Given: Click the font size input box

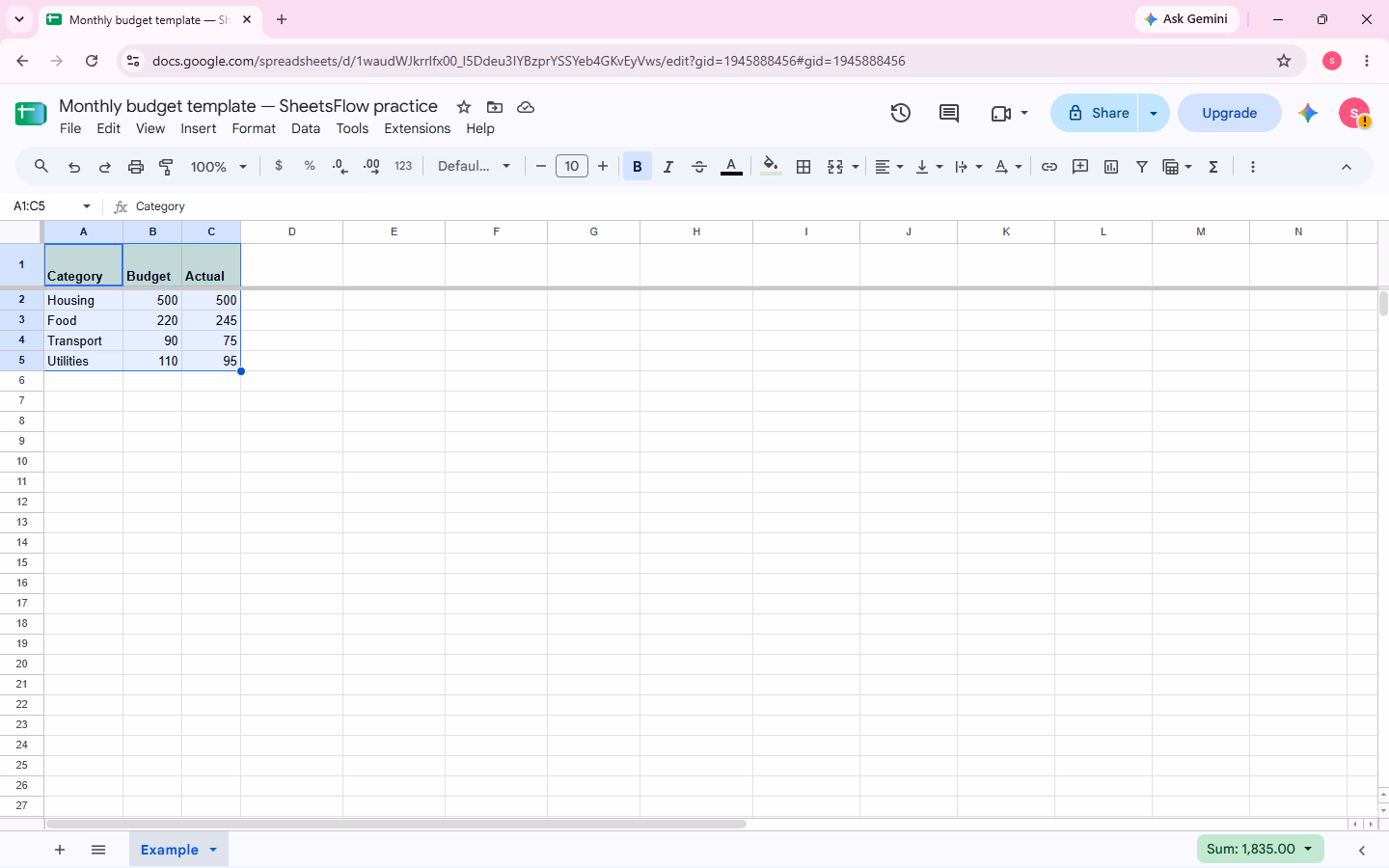Looking at the screenshot, I should coord(572,166).
